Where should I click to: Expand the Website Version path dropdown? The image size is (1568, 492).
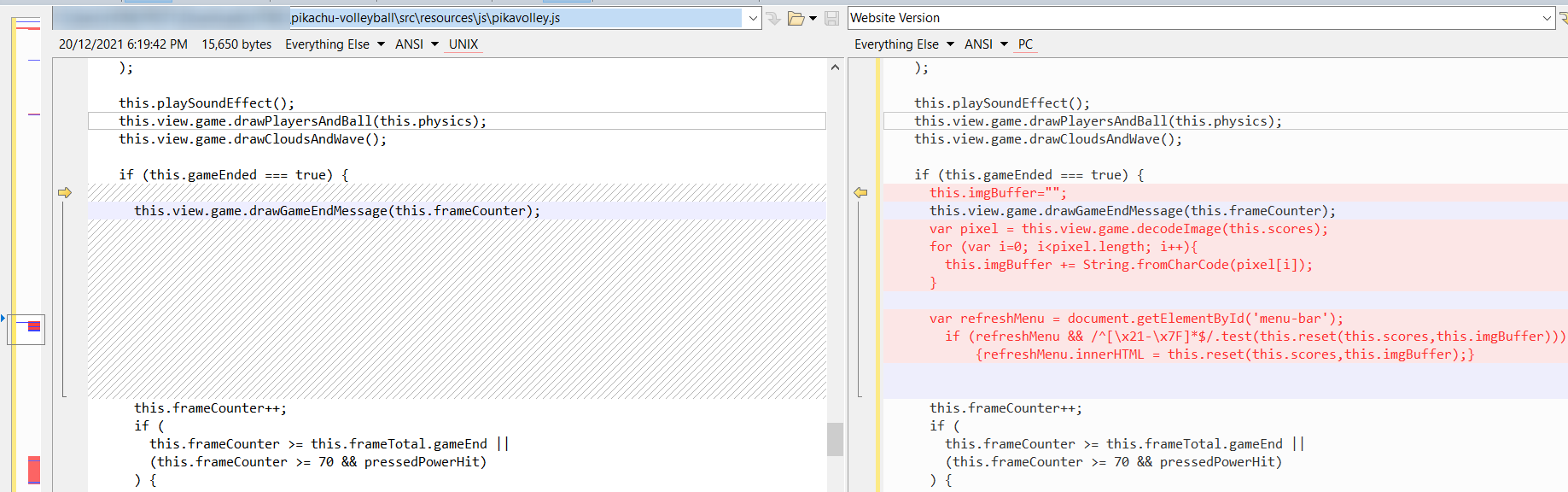point(1548,18)
